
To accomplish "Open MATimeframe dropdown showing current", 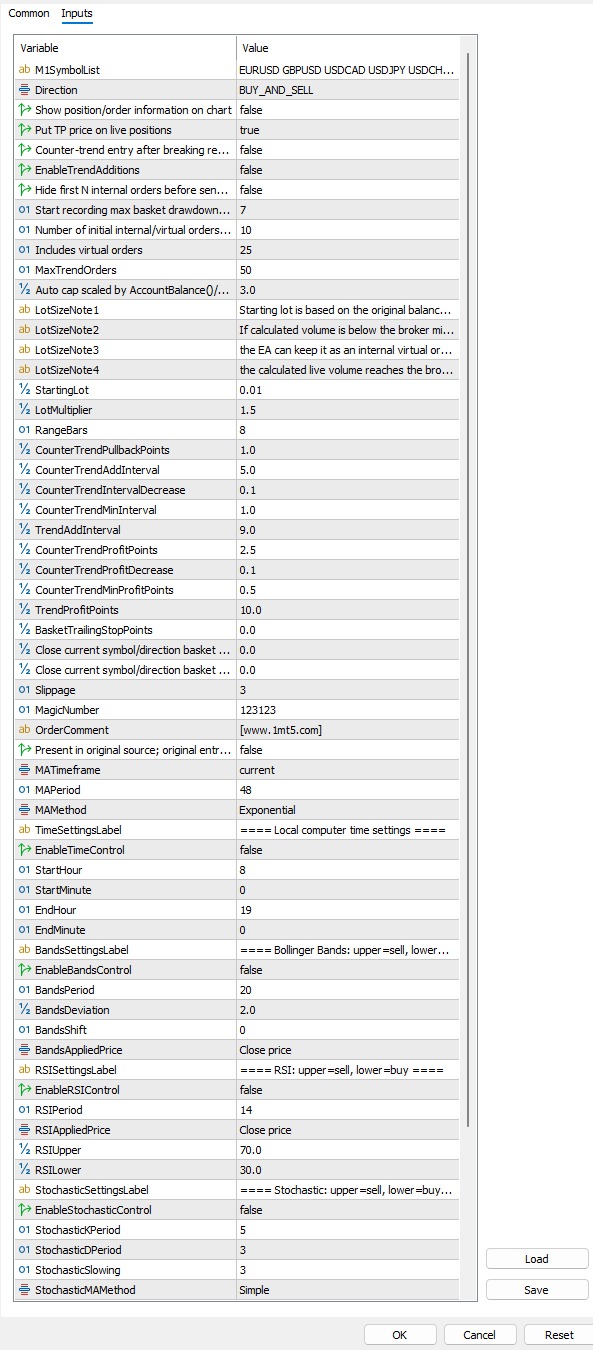I will (347, 770).
